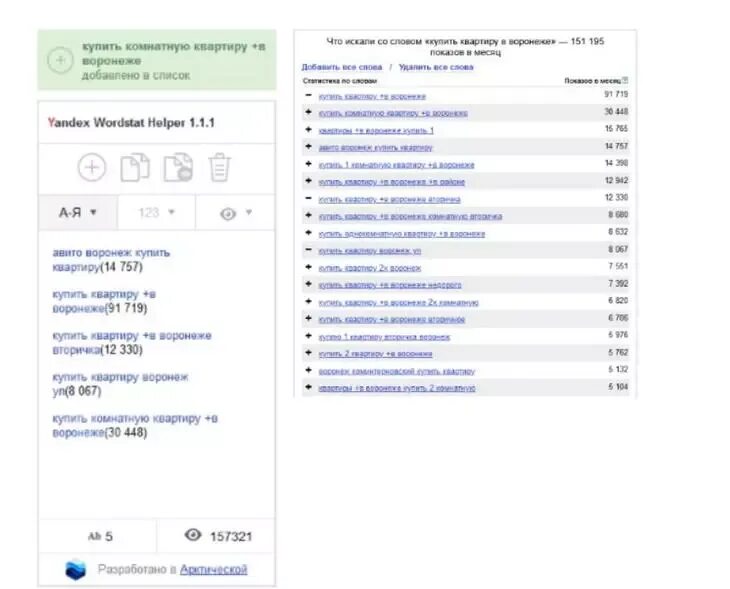Click 'Добавить все слова' link

coord(342,67)
